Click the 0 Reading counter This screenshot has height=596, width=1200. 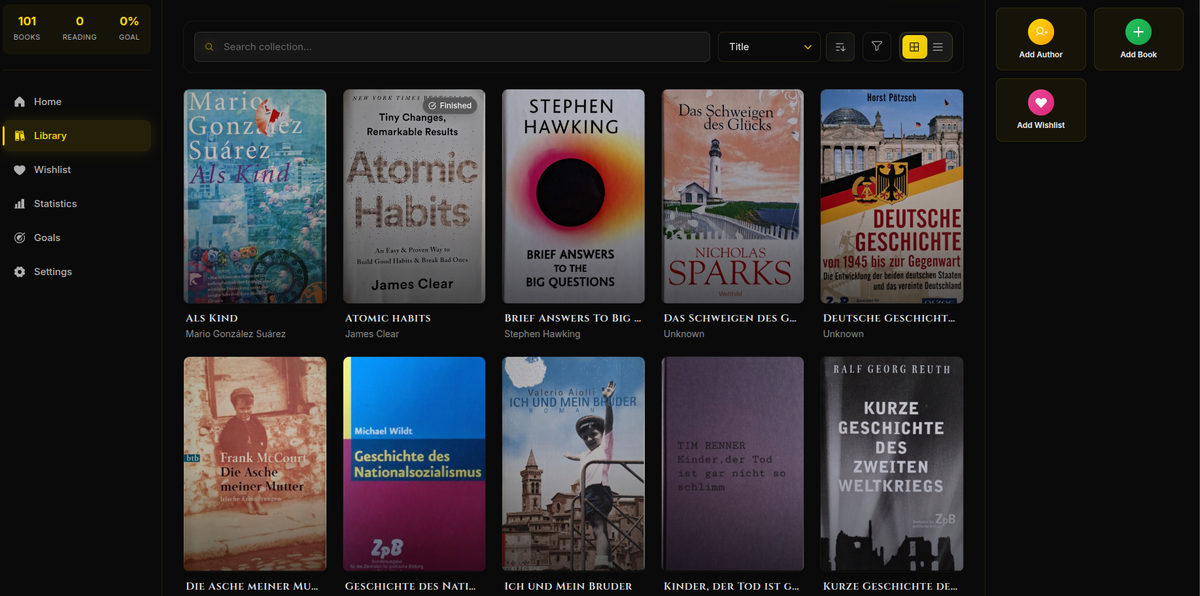pyautogui.click(x=79, y=28)
